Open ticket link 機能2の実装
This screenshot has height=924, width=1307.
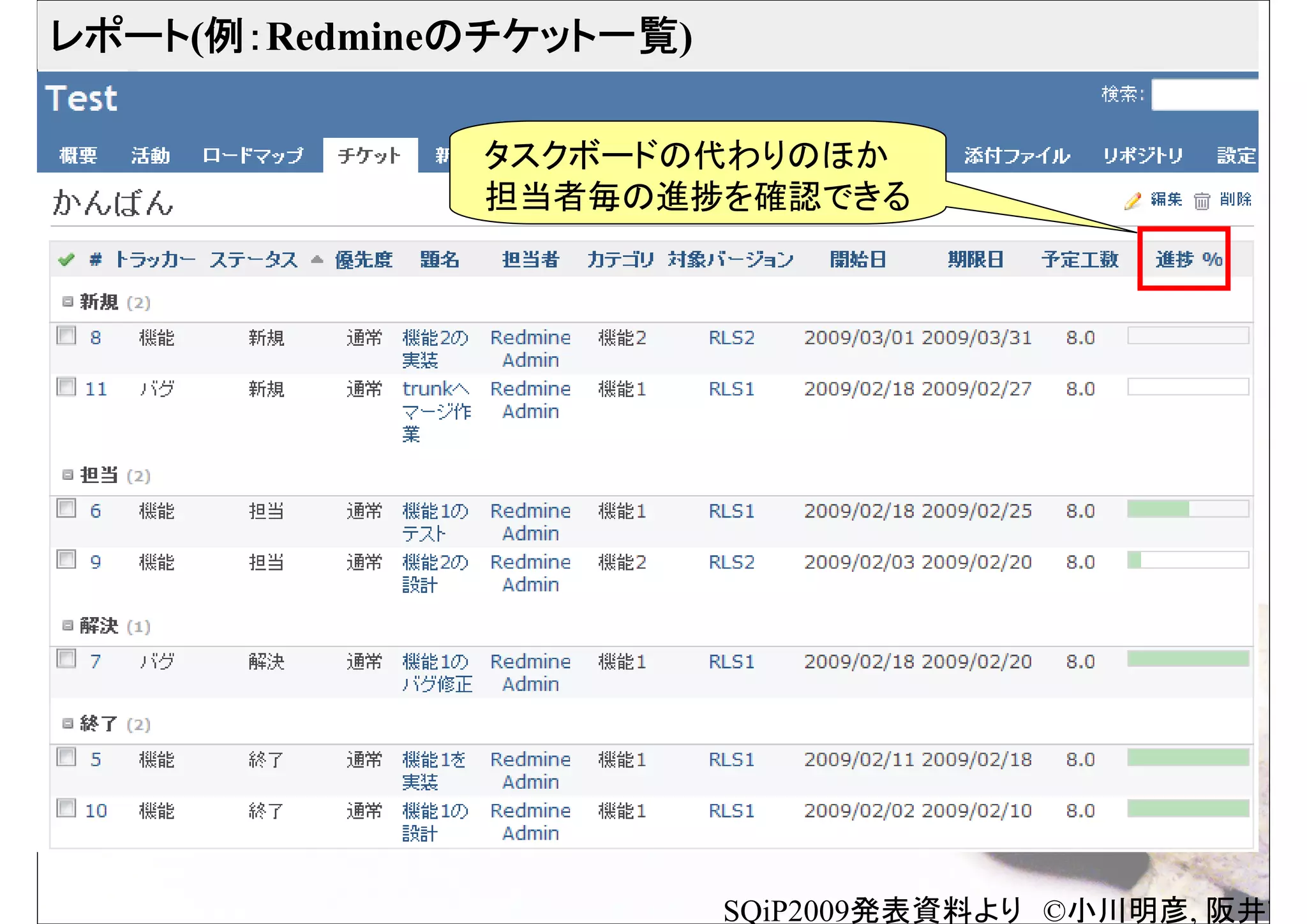(x=435, y=348)
